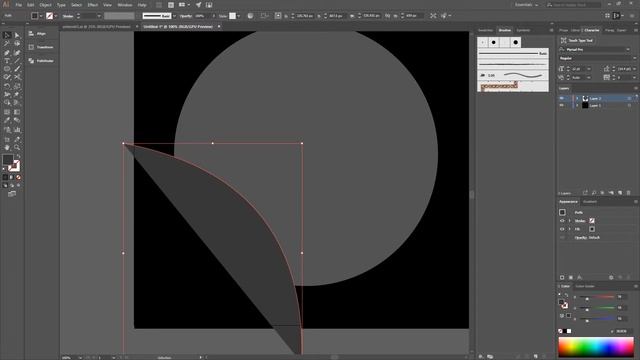Expand the top layer in the Layers panel
This screenshot has width=640, height=360.
(x=577, y=98)
